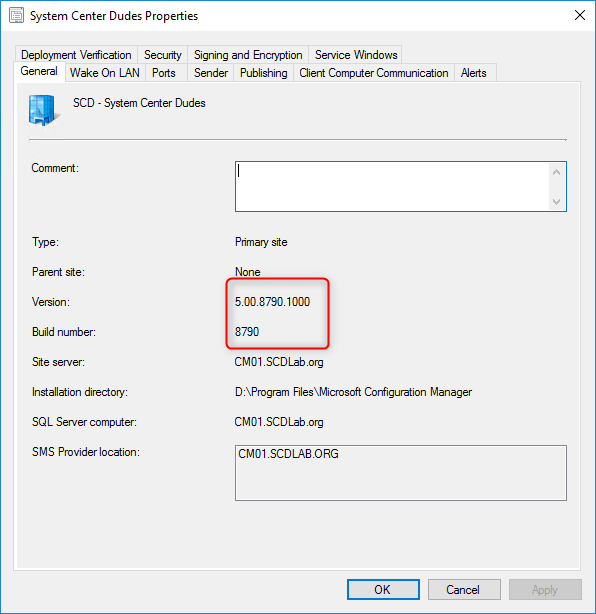
Task: Switch to the Wake On LAN tab
Action: point(105,73)
